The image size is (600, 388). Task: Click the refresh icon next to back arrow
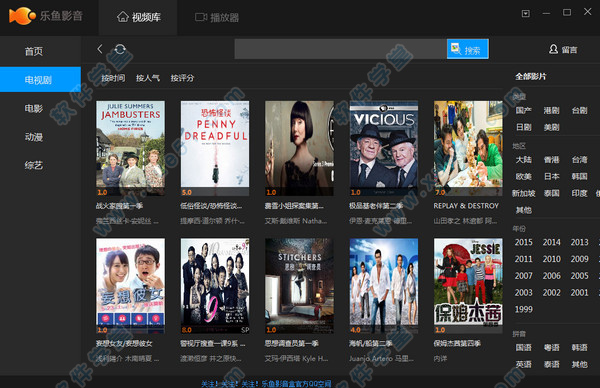click(120, 49)
